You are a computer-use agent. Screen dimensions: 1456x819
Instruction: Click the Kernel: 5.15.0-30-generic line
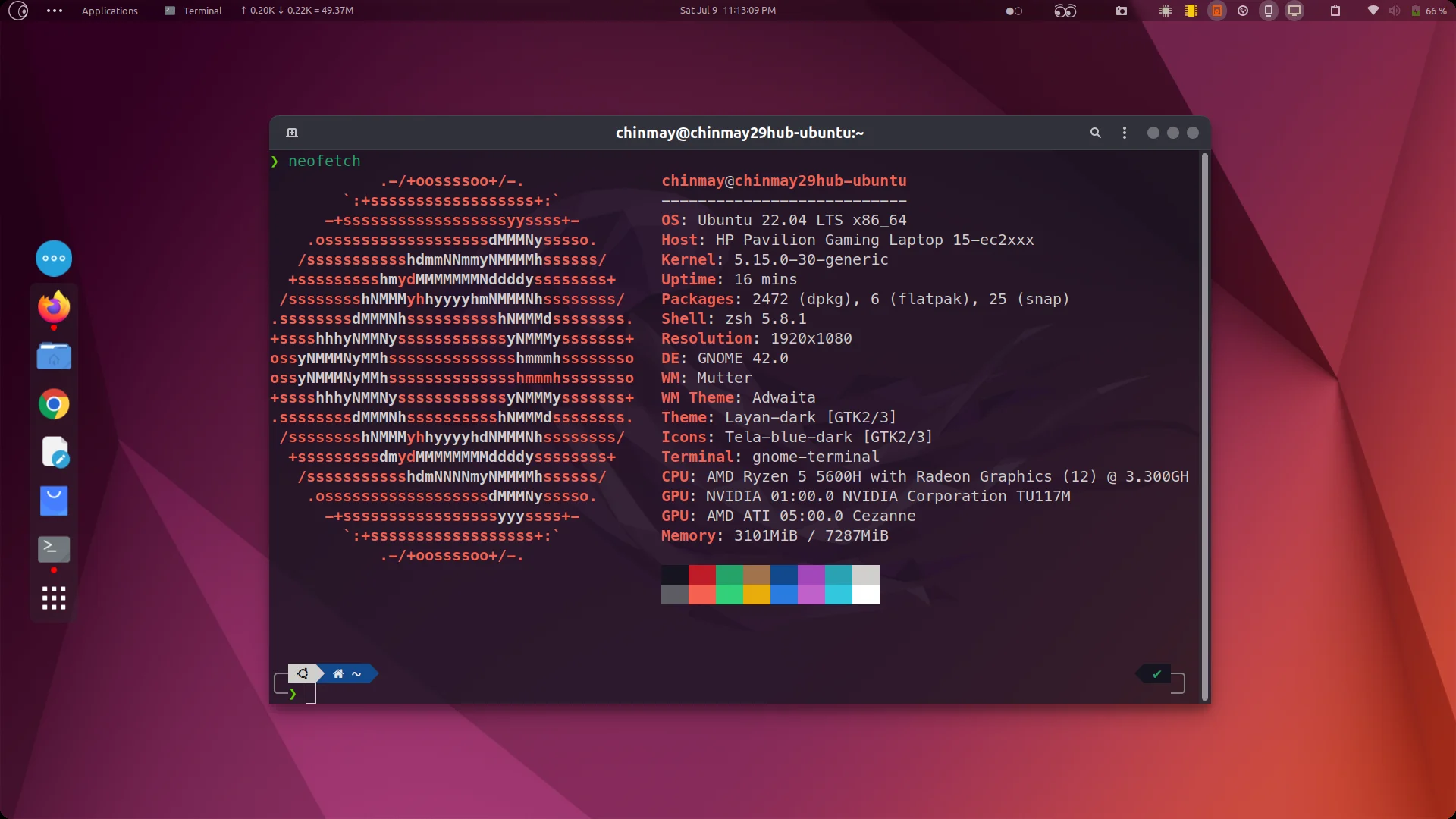tap(775, 259)
